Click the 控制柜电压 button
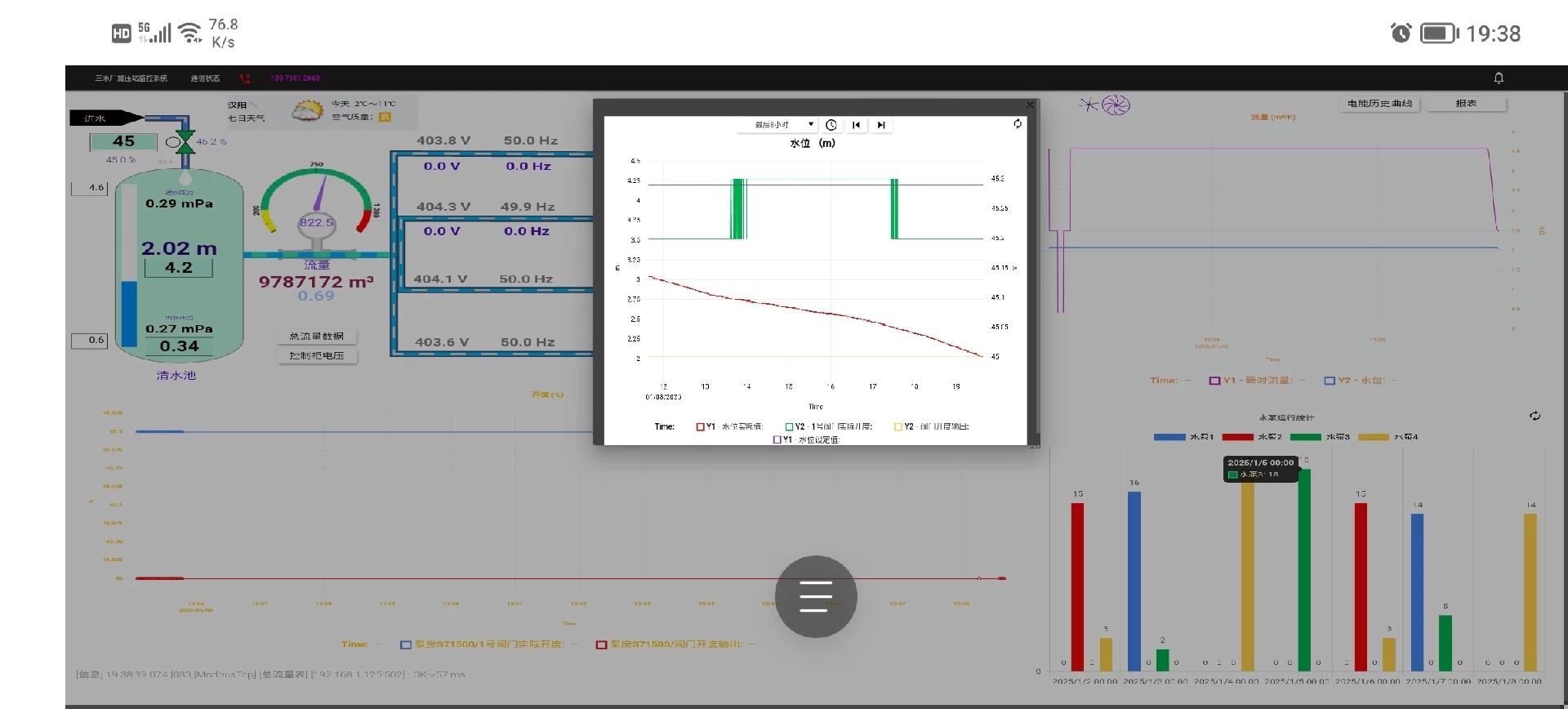Screen dimensions: 1568x709 tap(317, 356)
